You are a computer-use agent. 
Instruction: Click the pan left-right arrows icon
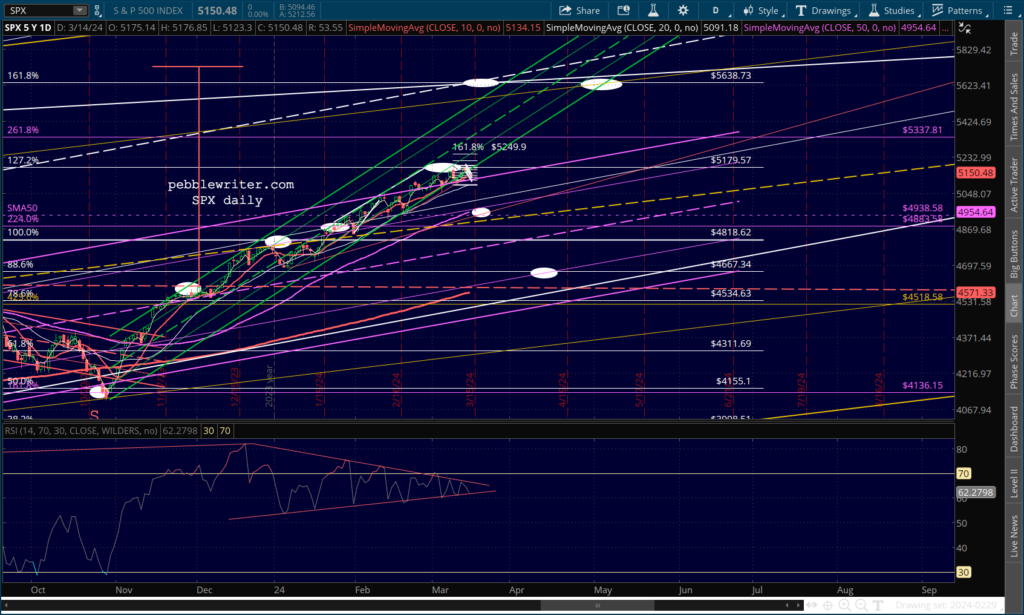pos(811,606)
